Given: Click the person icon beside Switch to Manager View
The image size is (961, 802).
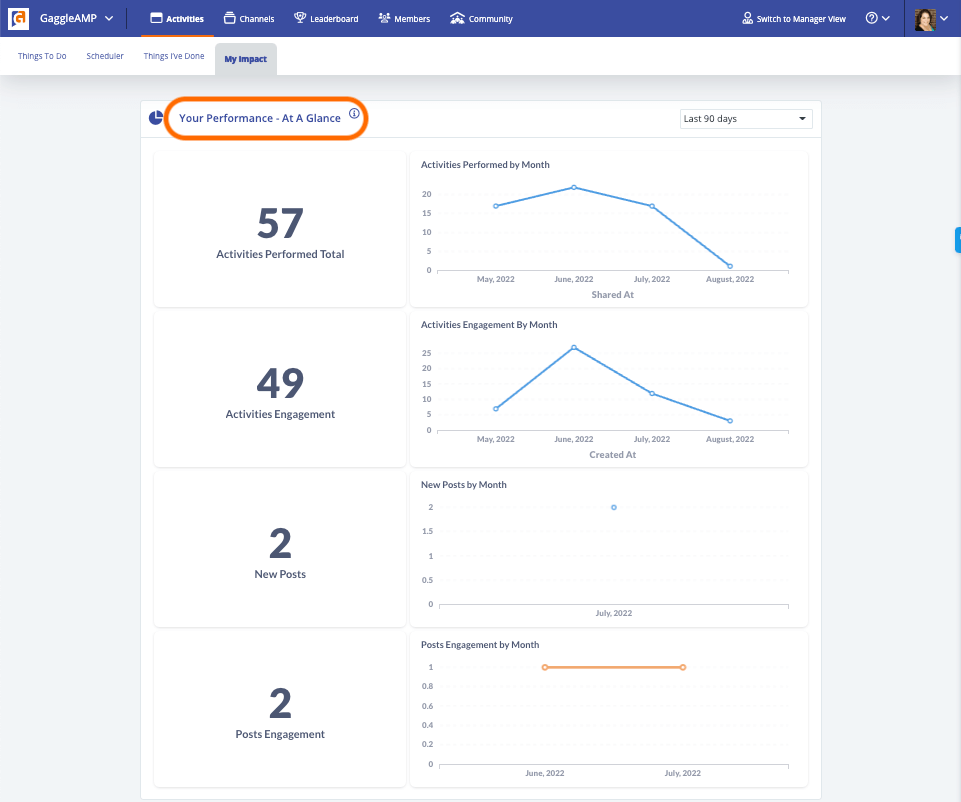Looking at the screenshot, I should coord(746,17).
